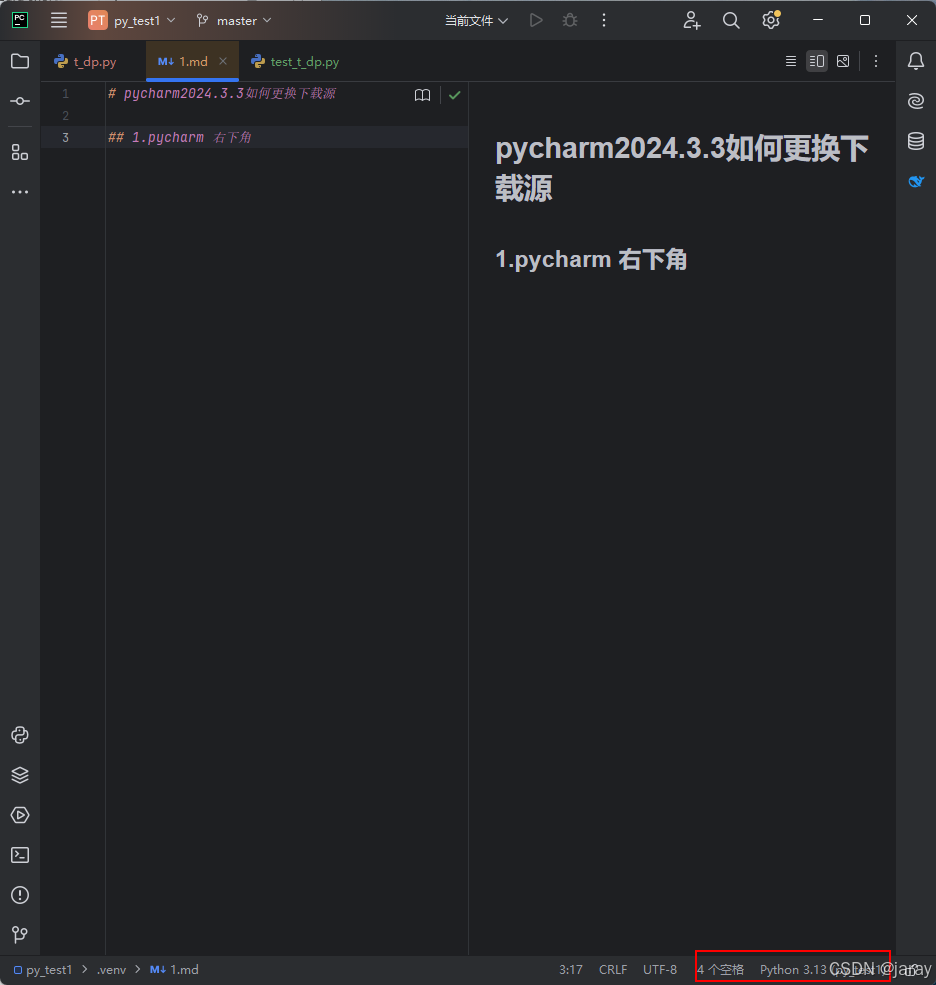
Task: Change UTF-8 file encoding
Action: (660, 969)
